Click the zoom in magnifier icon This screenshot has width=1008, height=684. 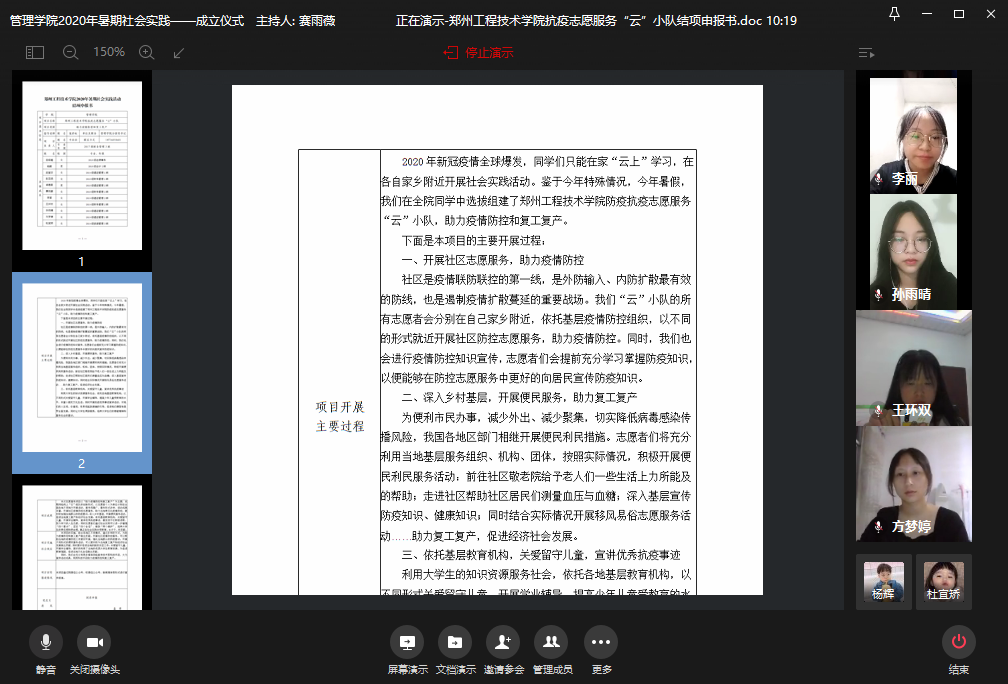[x=146, y=52]
